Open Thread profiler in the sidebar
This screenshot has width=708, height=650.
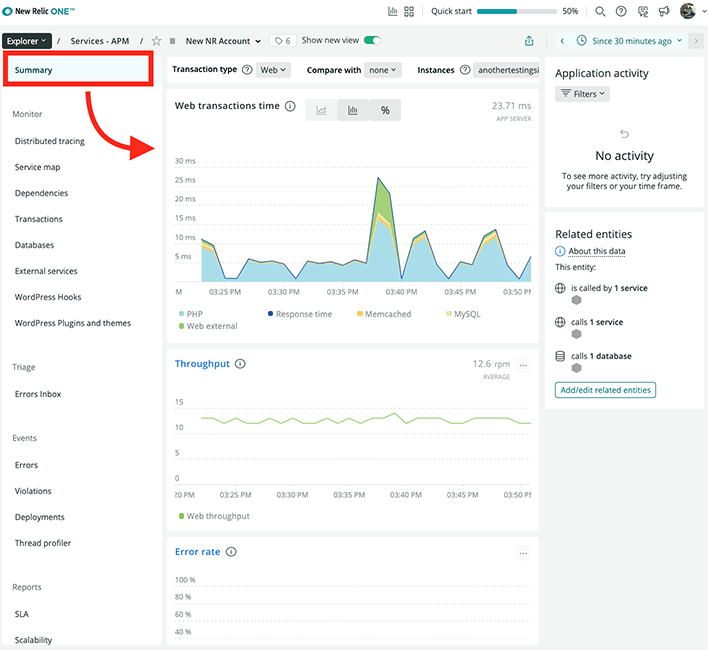tap(43, 543)
